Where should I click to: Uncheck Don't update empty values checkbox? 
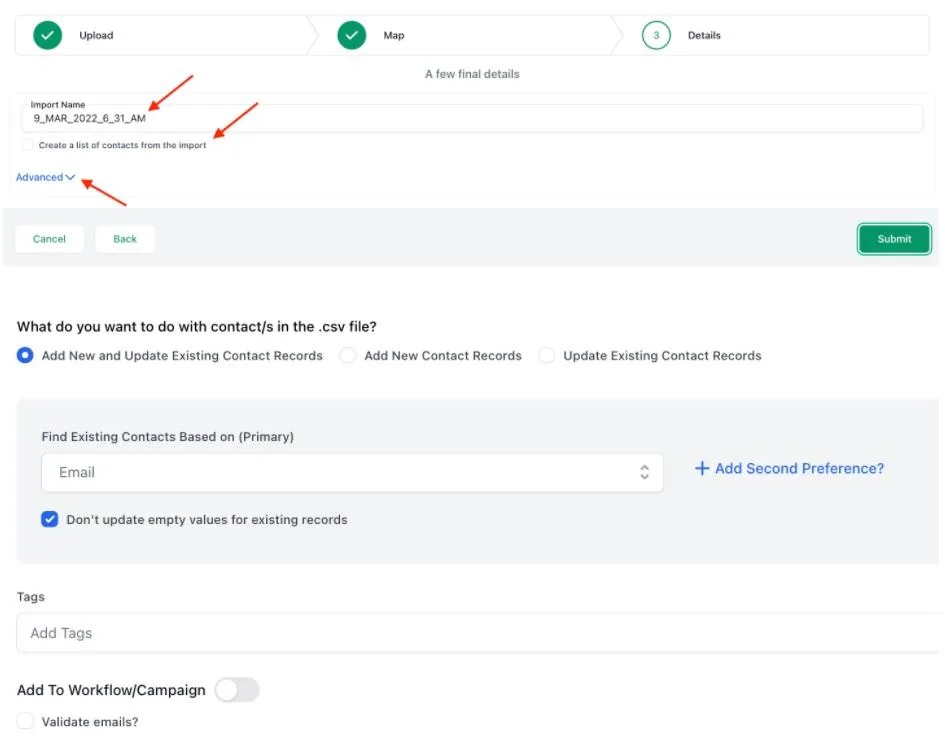[49, 519]
